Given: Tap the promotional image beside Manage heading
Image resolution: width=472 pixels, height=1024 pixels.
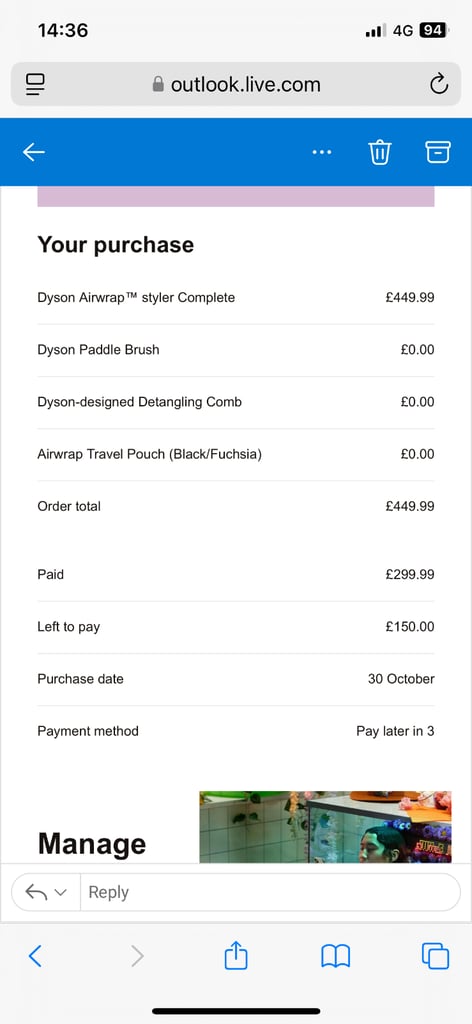Looking at the screenshot, I should (x=325, y=827).
